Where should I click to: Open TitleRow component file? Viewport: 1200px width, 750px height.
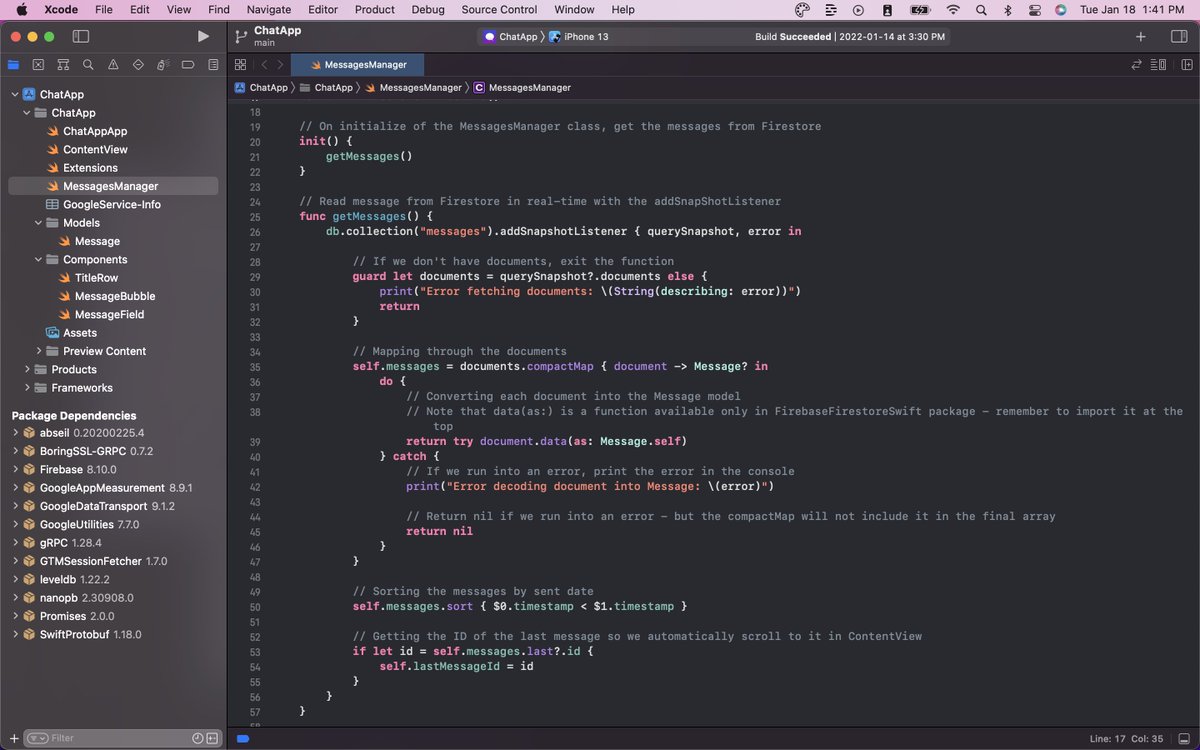point(96,278)
